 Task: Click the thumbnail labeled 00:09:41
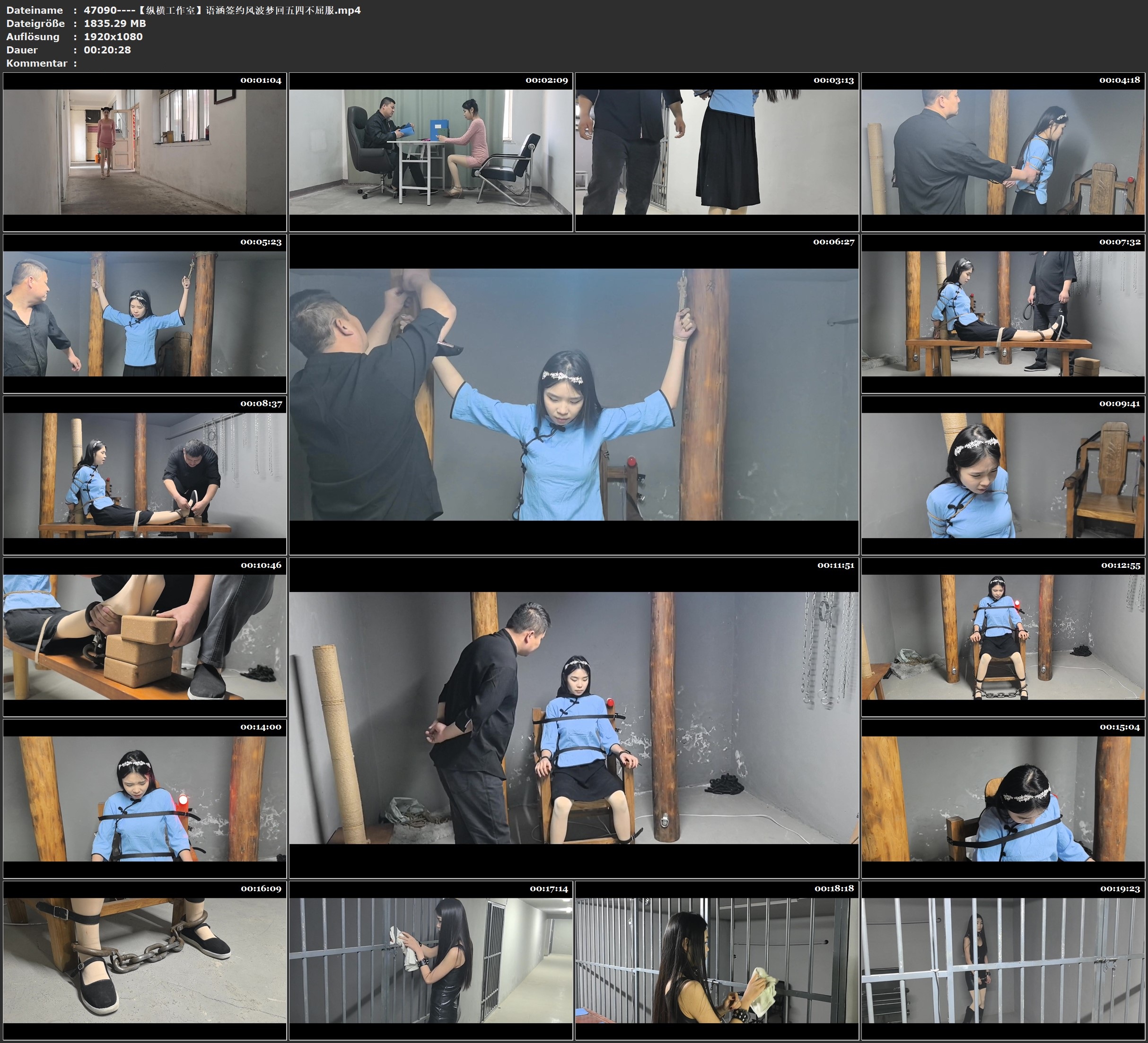pos(1003,475)
